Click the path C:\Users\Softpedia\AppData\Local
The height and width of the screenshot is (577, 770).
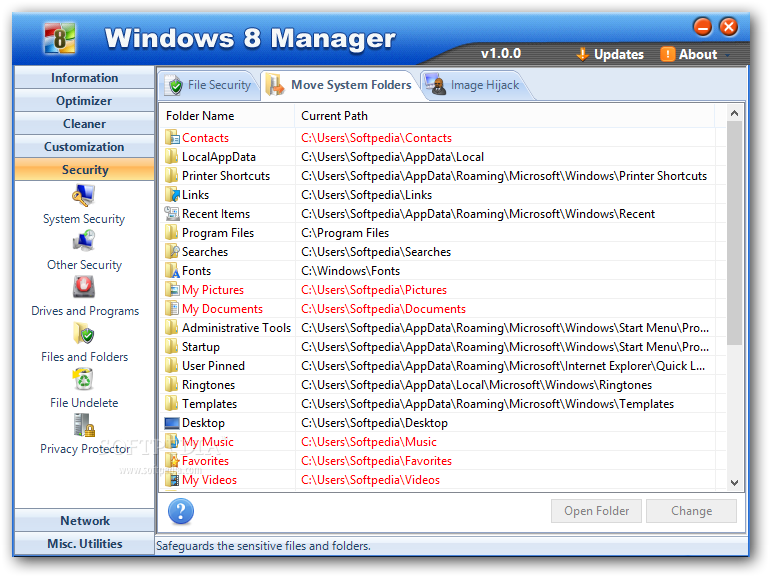coord(392,157)
